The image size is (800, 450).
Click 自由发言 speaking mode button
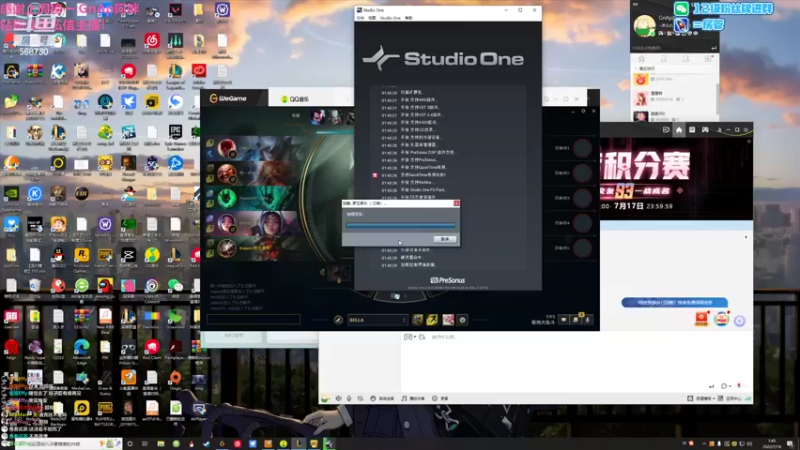pos(383,398)
